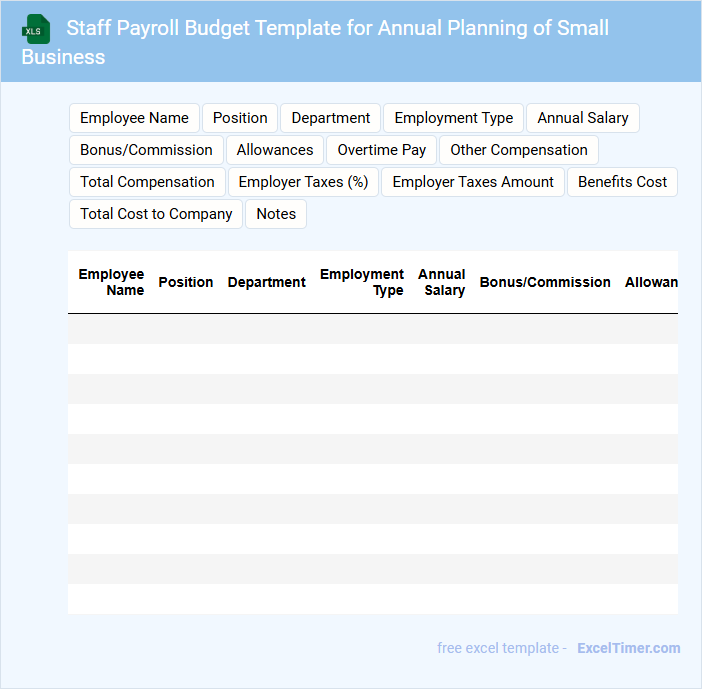
Task: Click the Annual Salary tag
Action: [x=583, y=118]
